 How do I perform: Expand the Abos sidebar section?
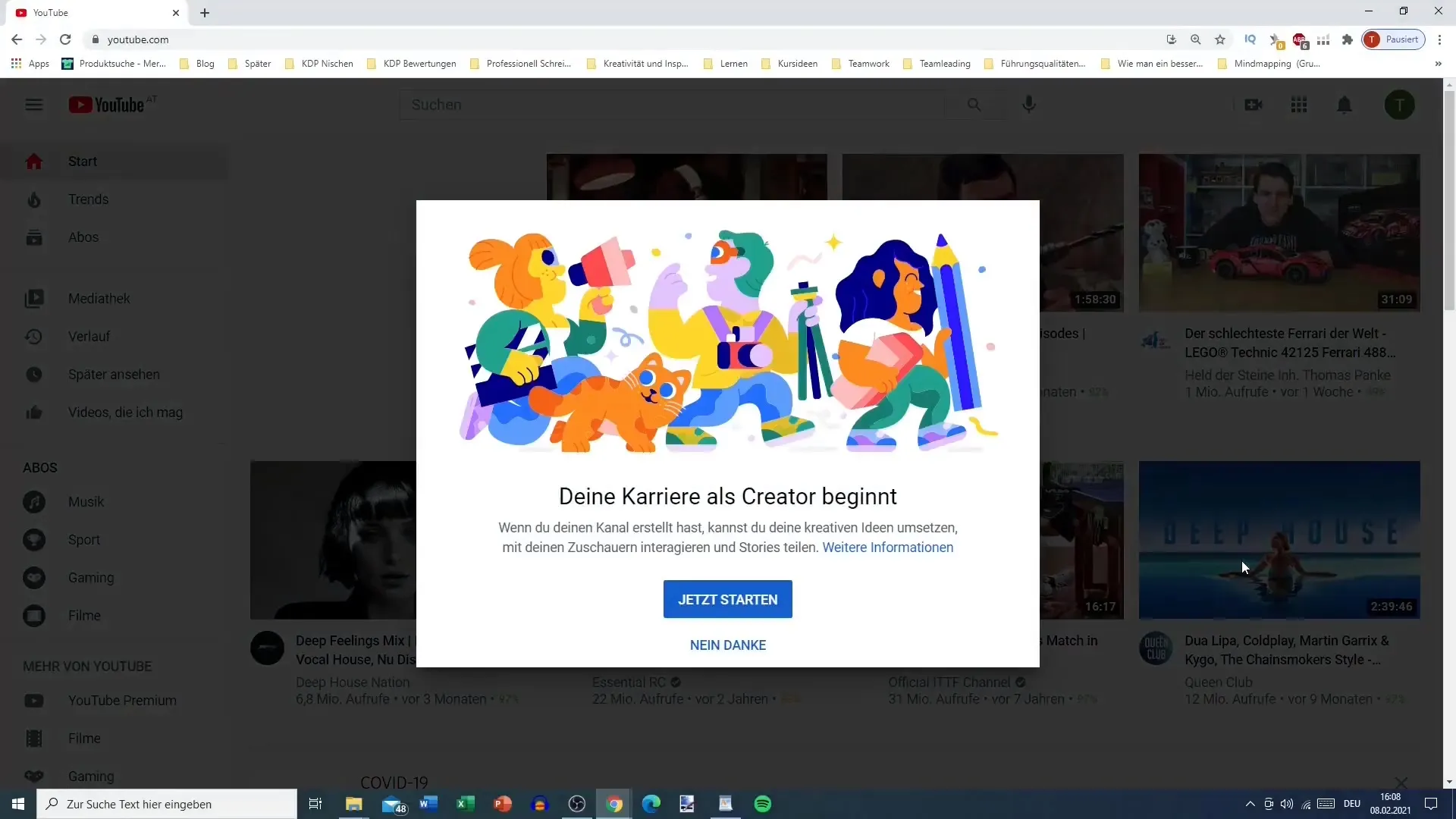[x=40, y=467]
